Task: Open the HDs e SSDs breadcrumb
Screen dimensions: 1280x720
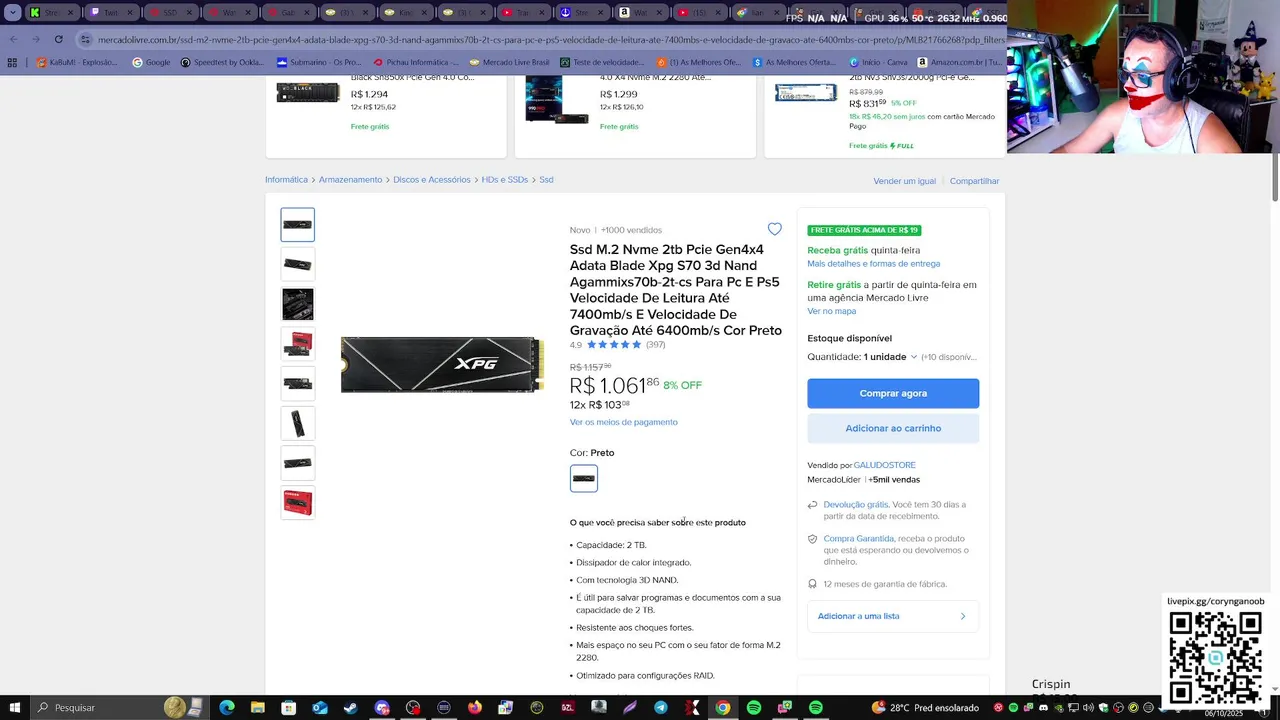Action: 504,180
